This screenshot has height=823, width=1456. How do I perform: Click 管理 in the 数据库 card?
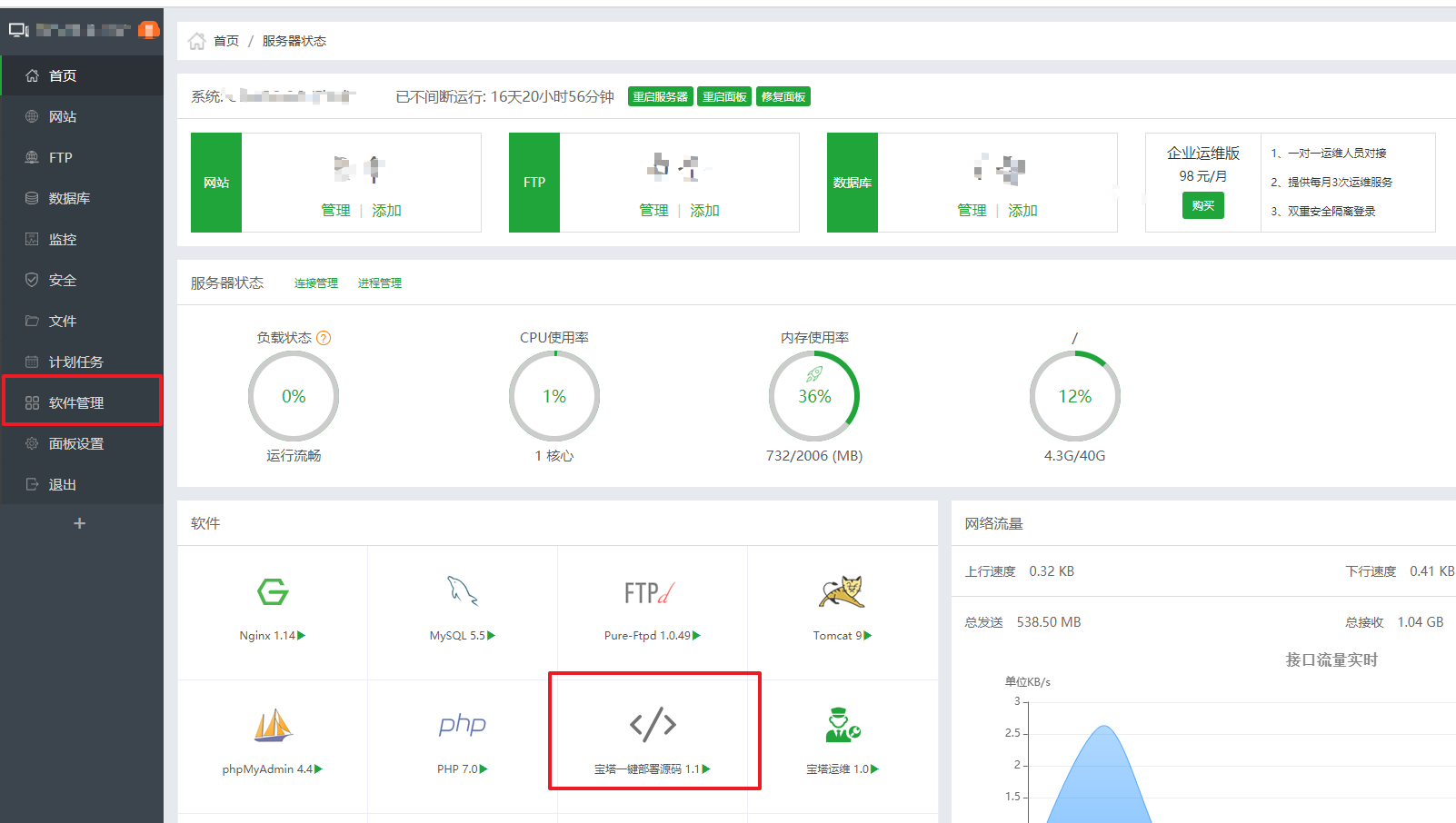click(x=972, y=210)
